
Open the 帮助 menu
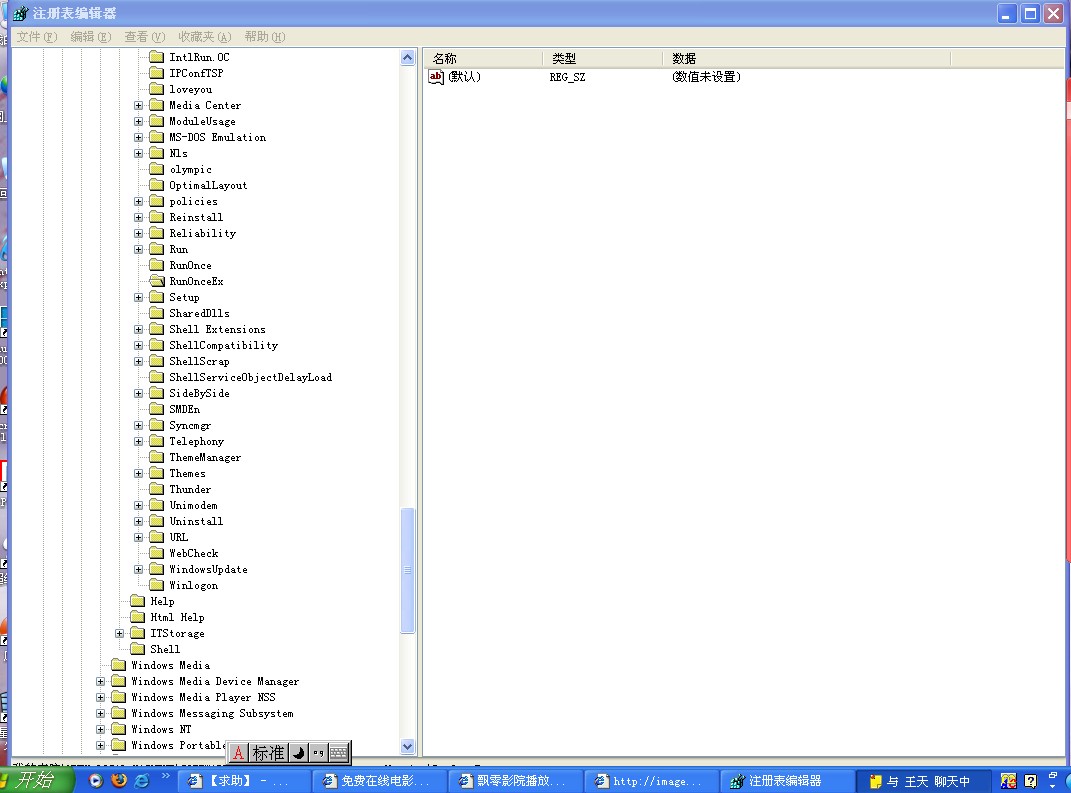tap(264, 37)
